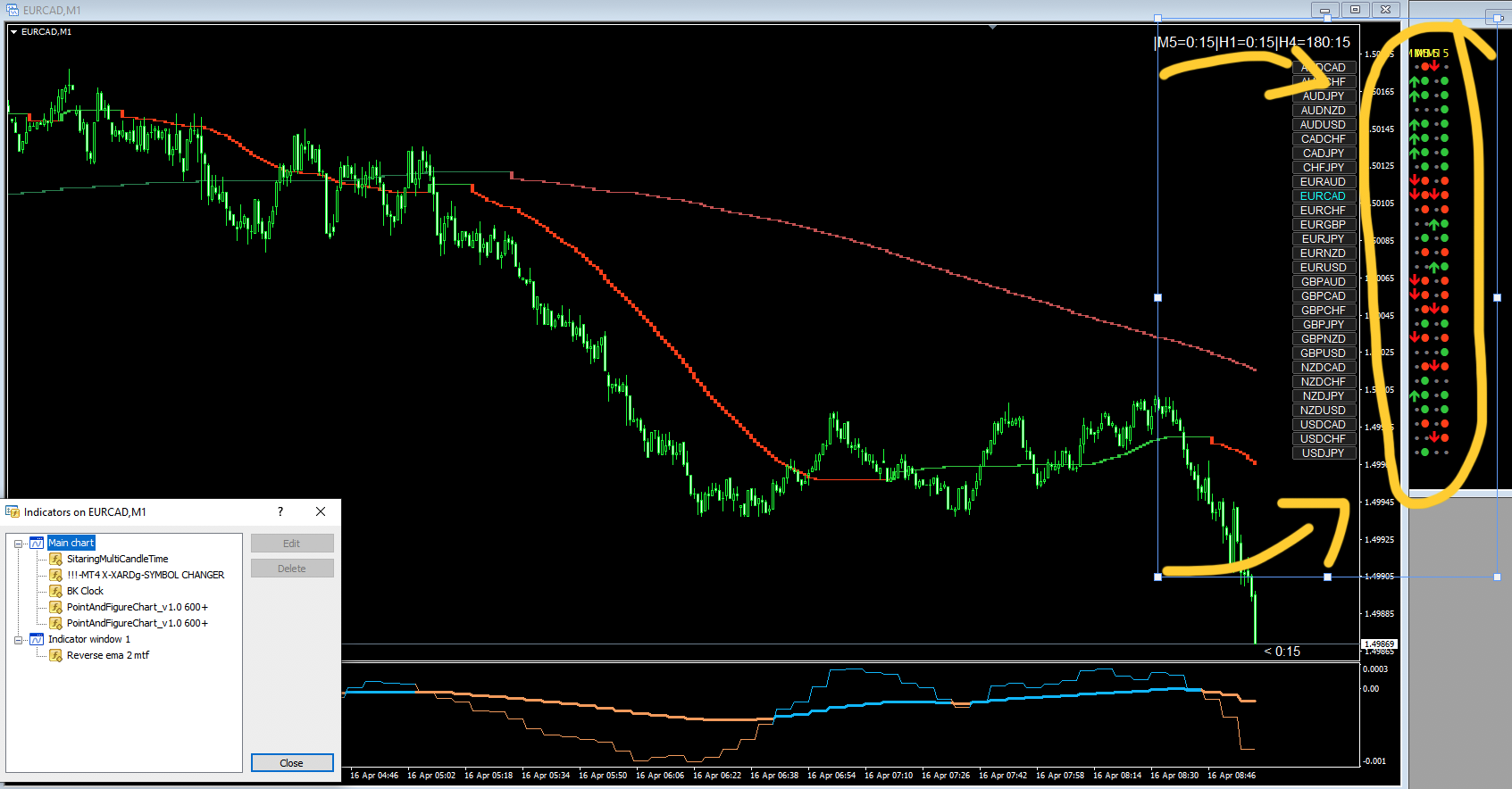Click the help question mark in Indicators dialog
The height and width of the screenshot is (789, 1512).
280,511
